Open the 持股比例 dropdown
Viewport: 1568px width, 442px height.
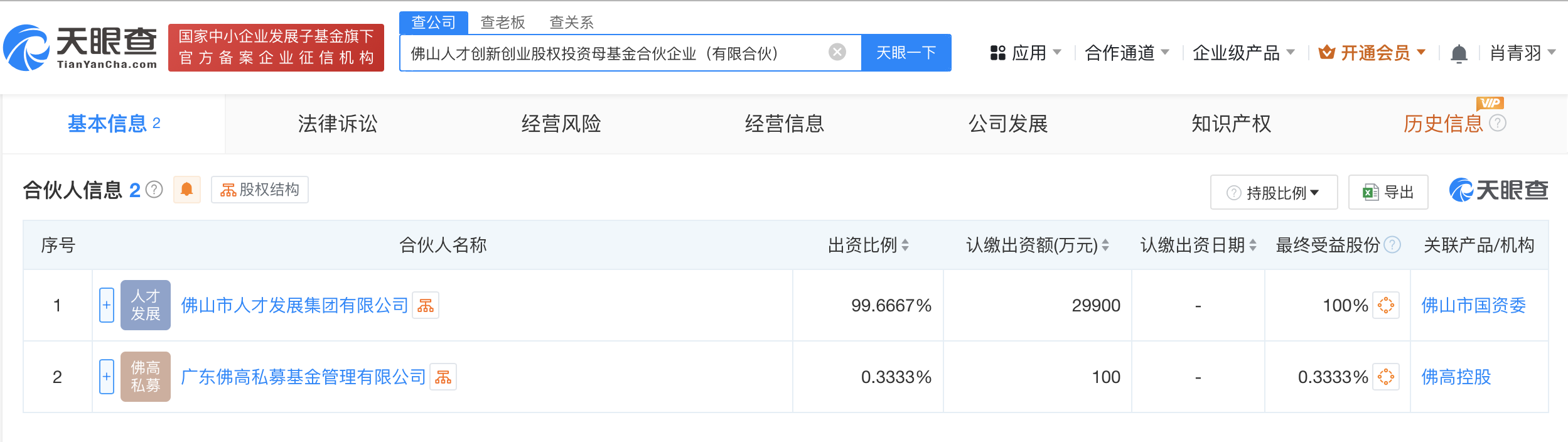coord(1274,192)
